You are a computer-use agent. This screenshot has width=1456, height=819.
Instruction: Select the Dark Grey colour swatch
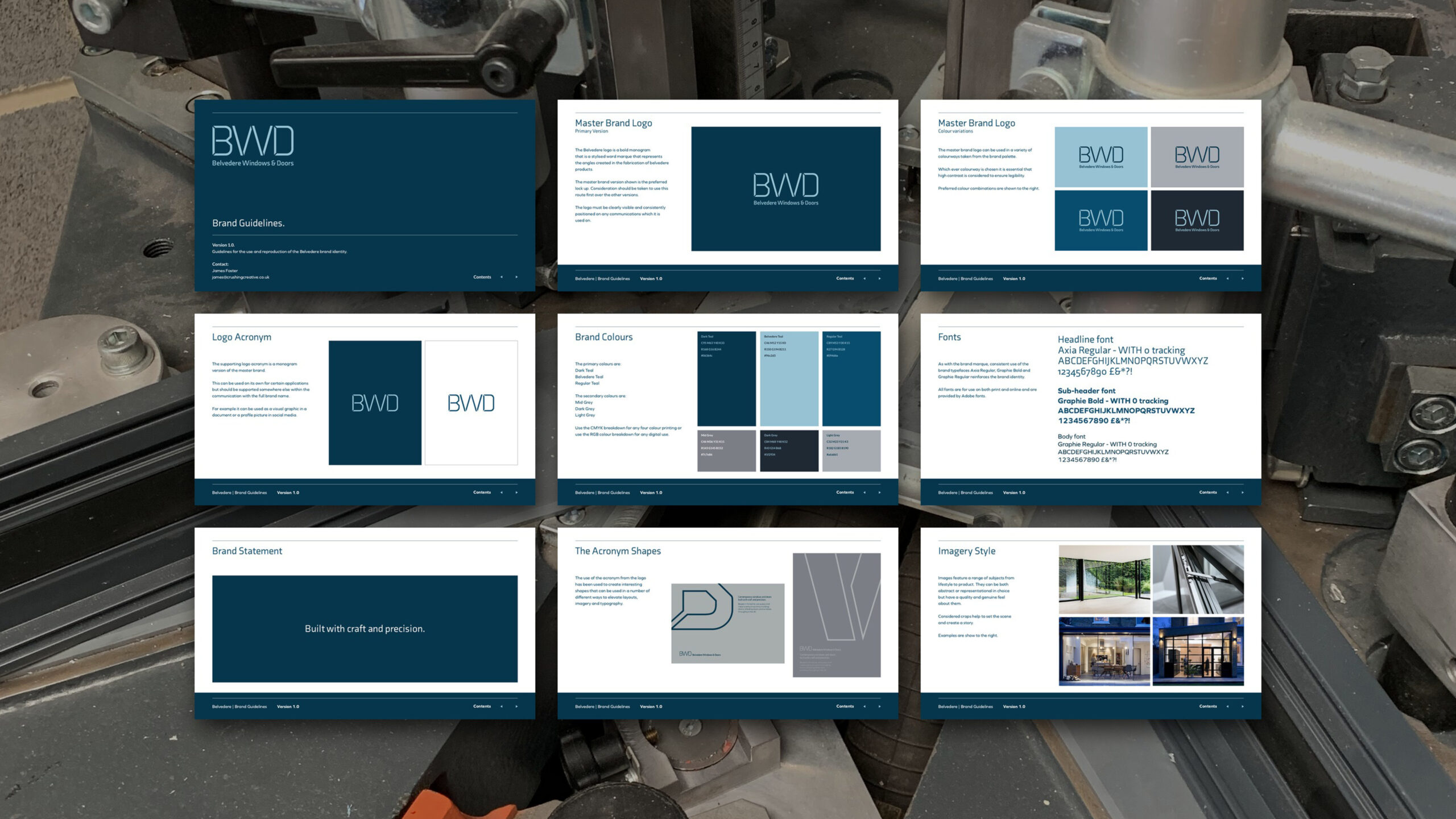(789, 451)
